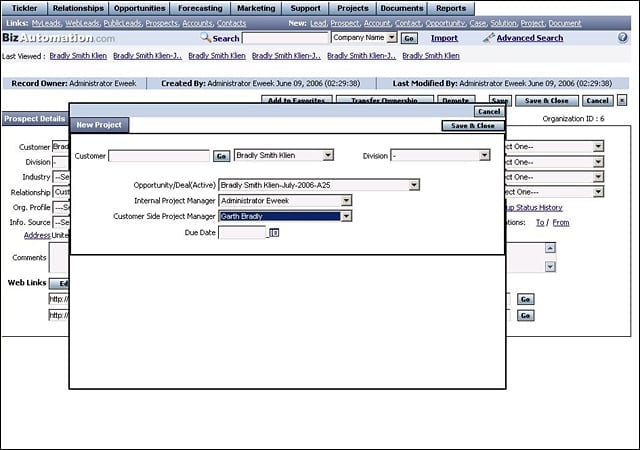Click the small close box beside Cancel
Screen dimensions: 640x450
(622, 100)
